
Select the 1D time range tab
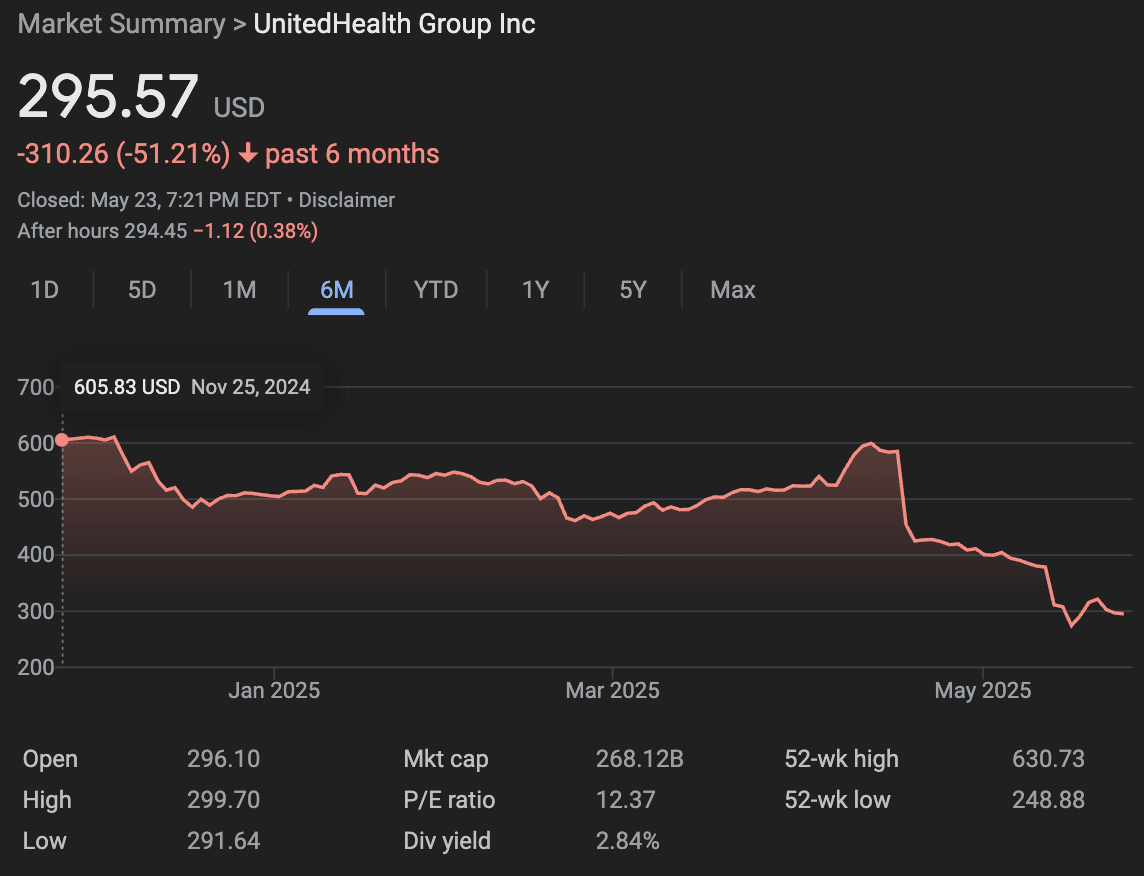pos(45,290)
